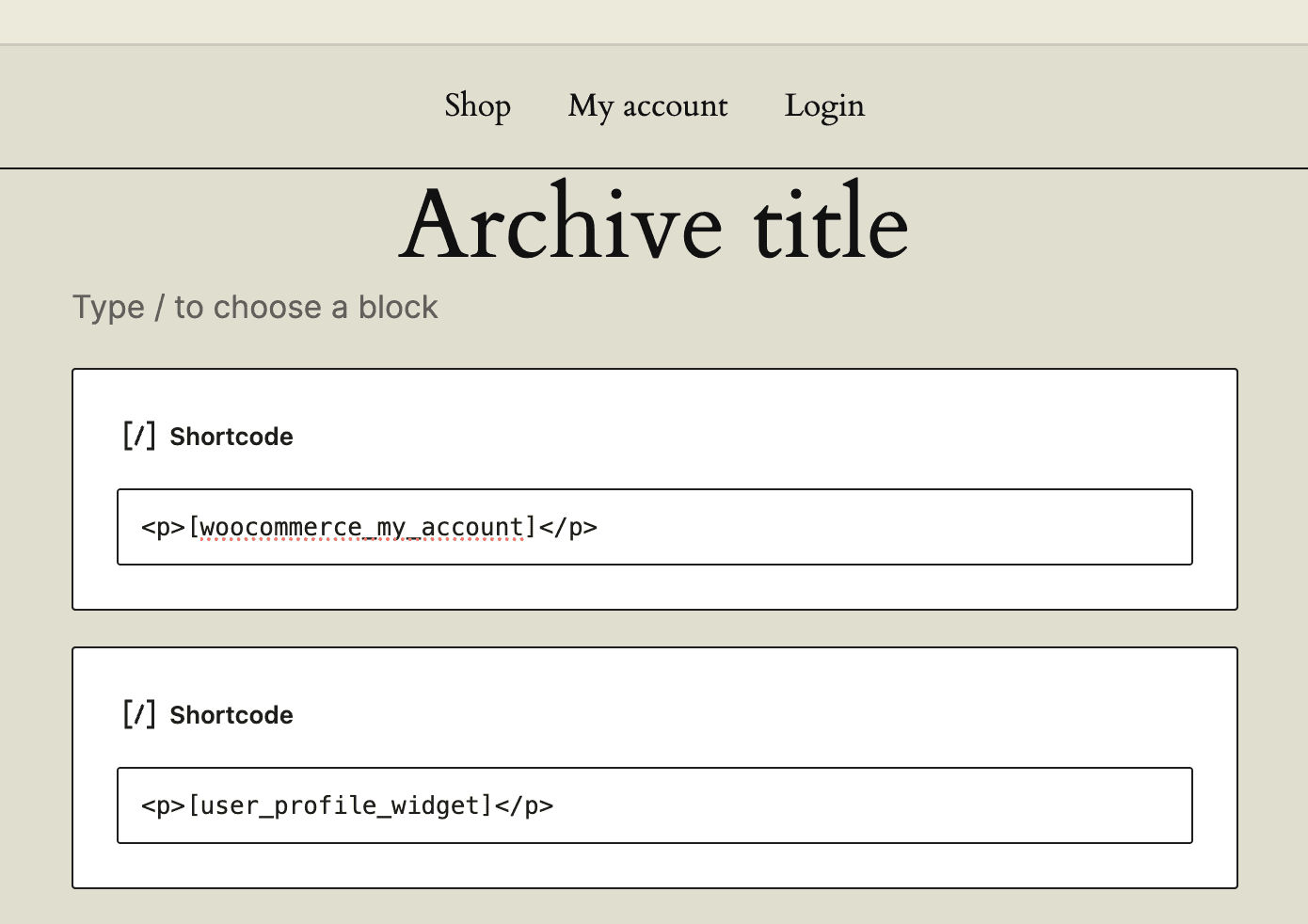Click the Shortcode label in the lower block
Viewport: 1308px width, 924px height.
[231, 714]
